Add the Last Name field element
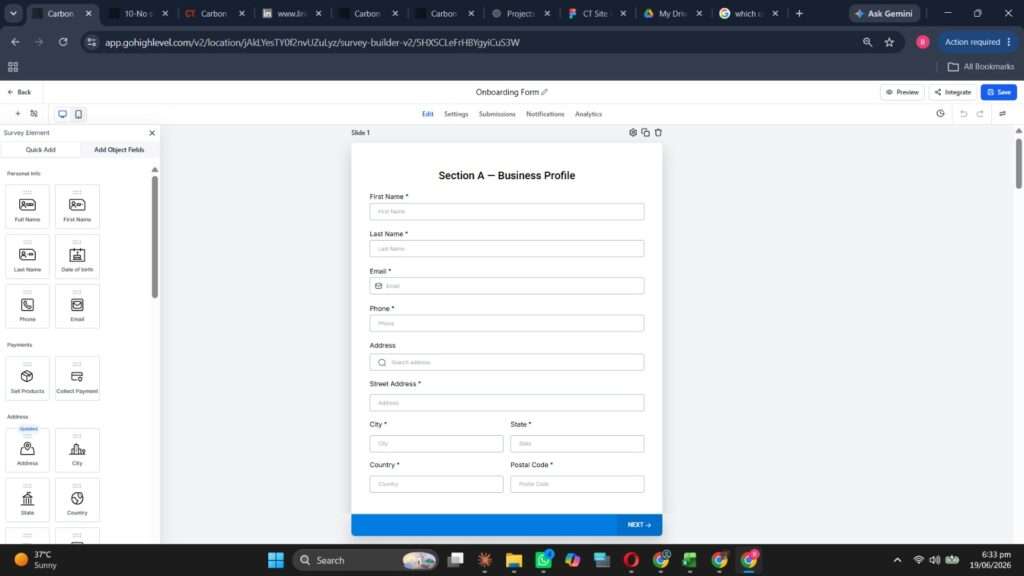 [x=27, y=256]
